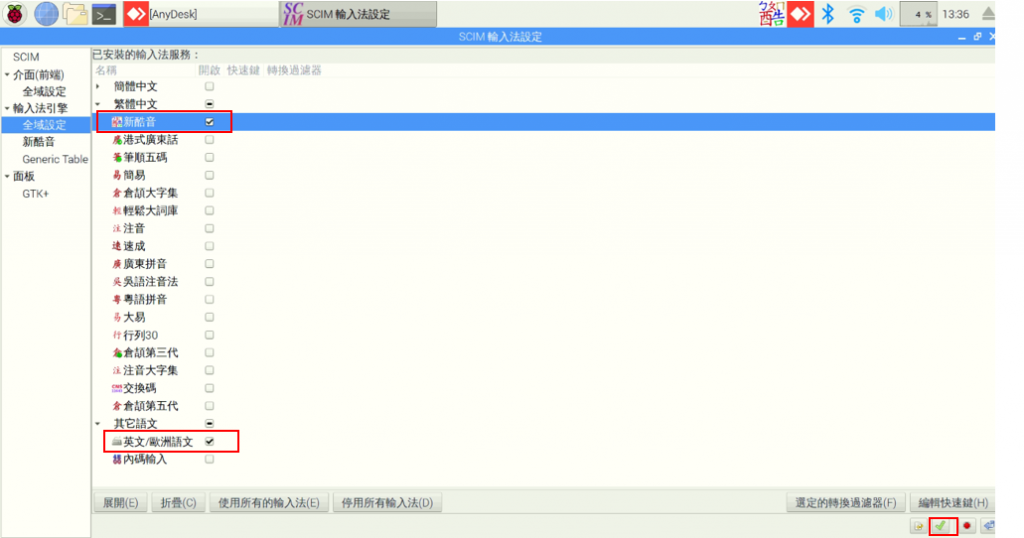The width and height of the screenshot is (1024, 538).
Task: Open GTK+ panel settings
Action: point(35,193)
